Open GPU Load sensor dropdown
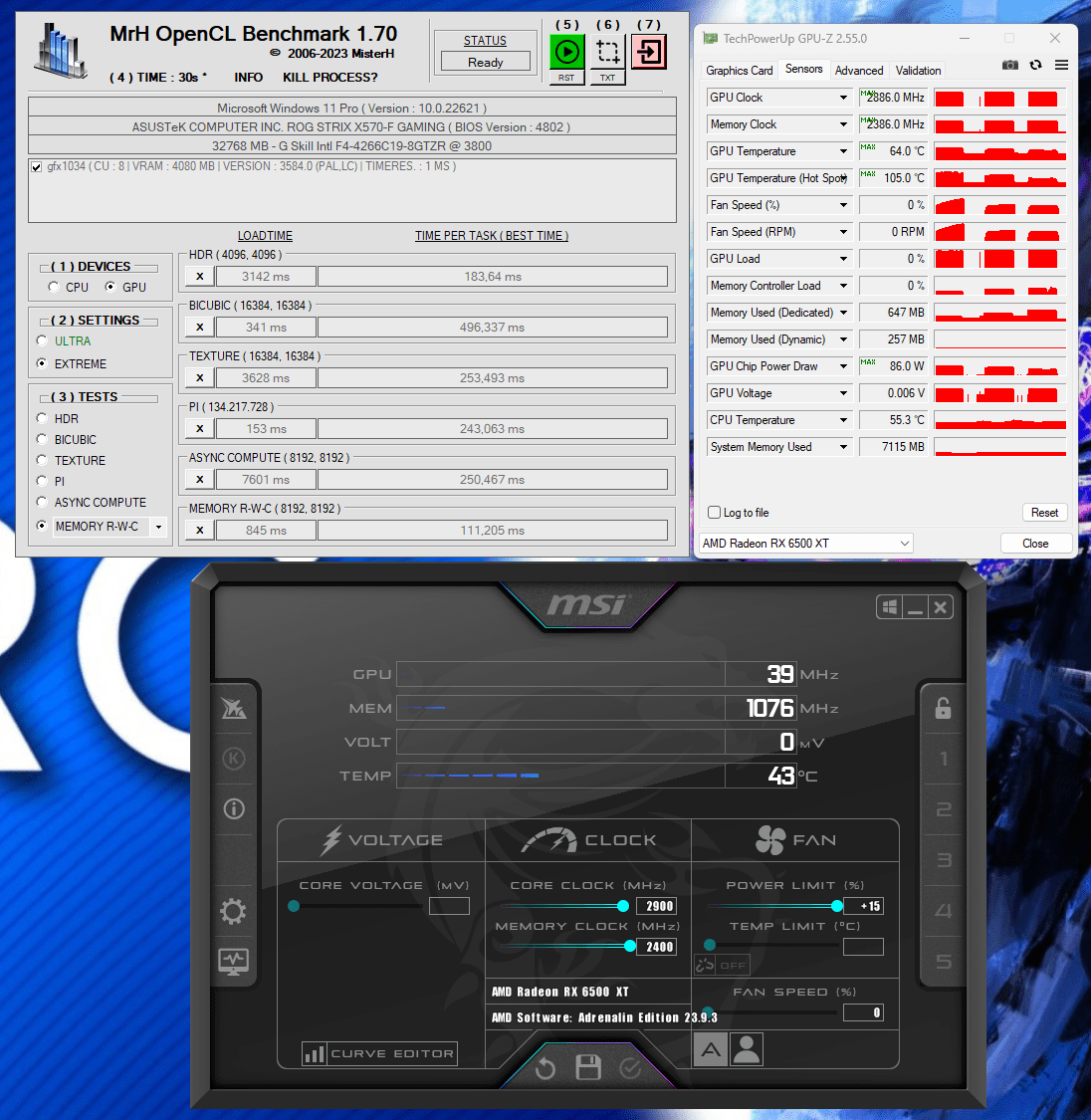This screenshot has height=1120, width=1091. click(x=843, y=259)
